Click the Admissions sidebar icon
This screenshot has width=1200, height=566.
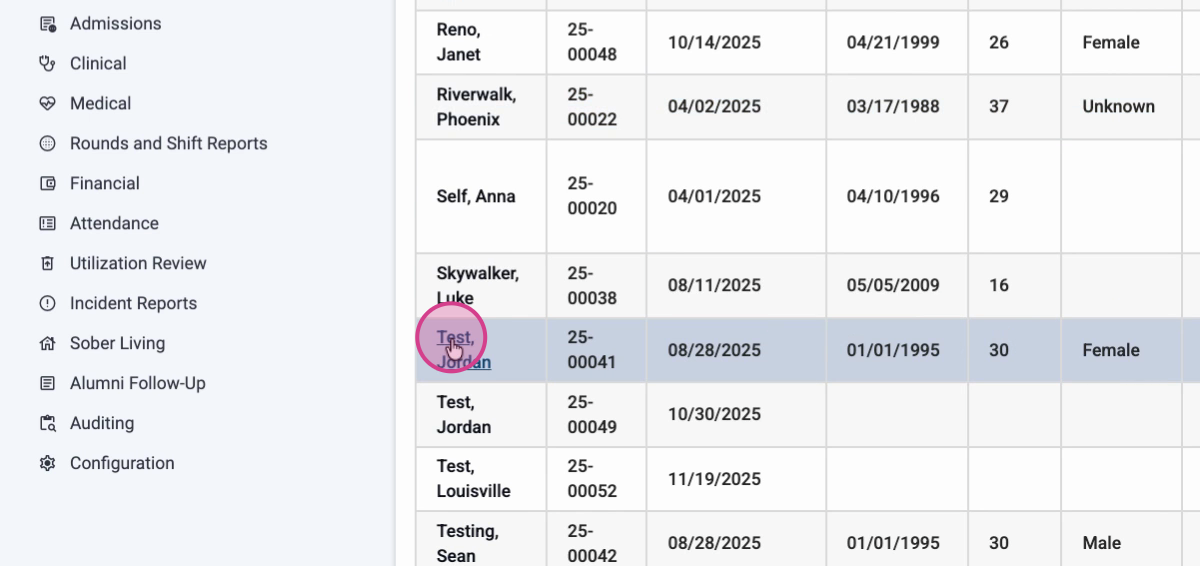point(47,24)
